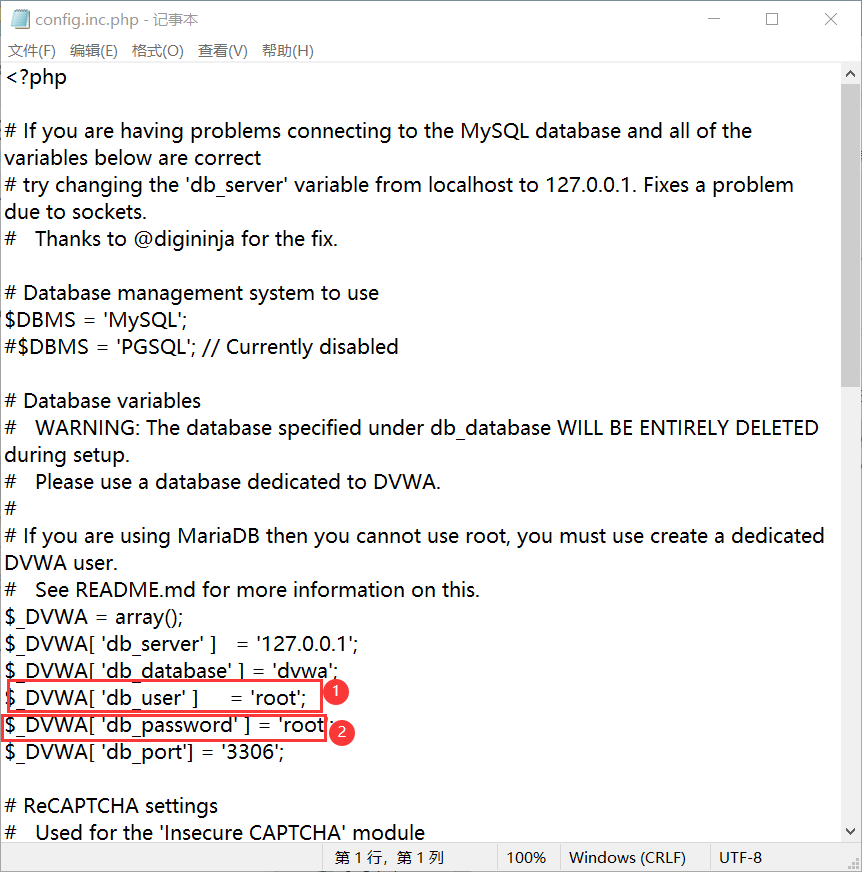Open the 帮助(H) menu
This screenshot has width=862, height=872.
[x=288, y=51]
